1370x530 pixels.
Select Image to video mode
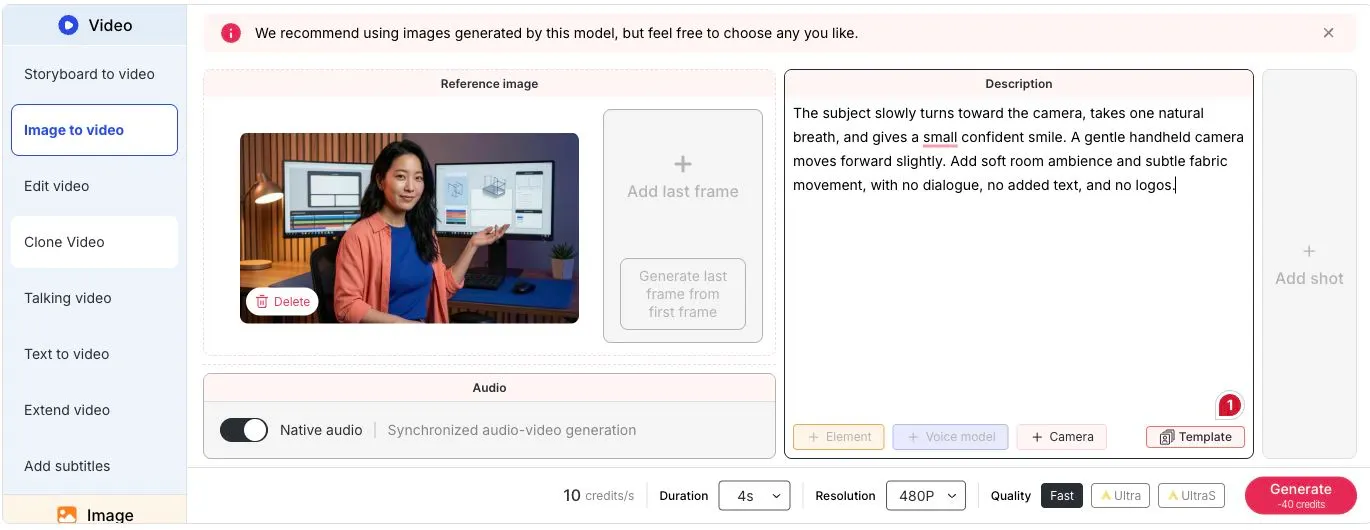94,130
